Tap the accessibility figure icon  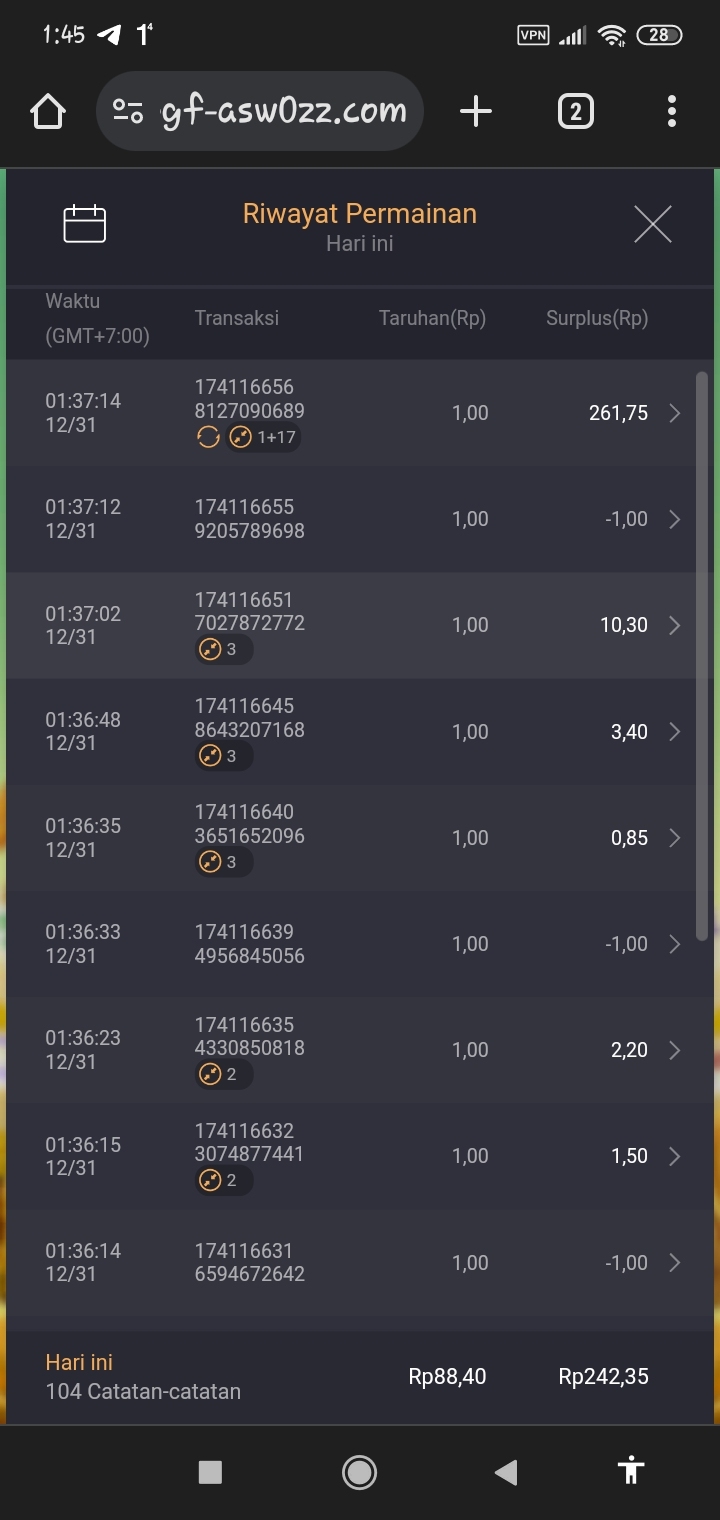(631, 1471)
